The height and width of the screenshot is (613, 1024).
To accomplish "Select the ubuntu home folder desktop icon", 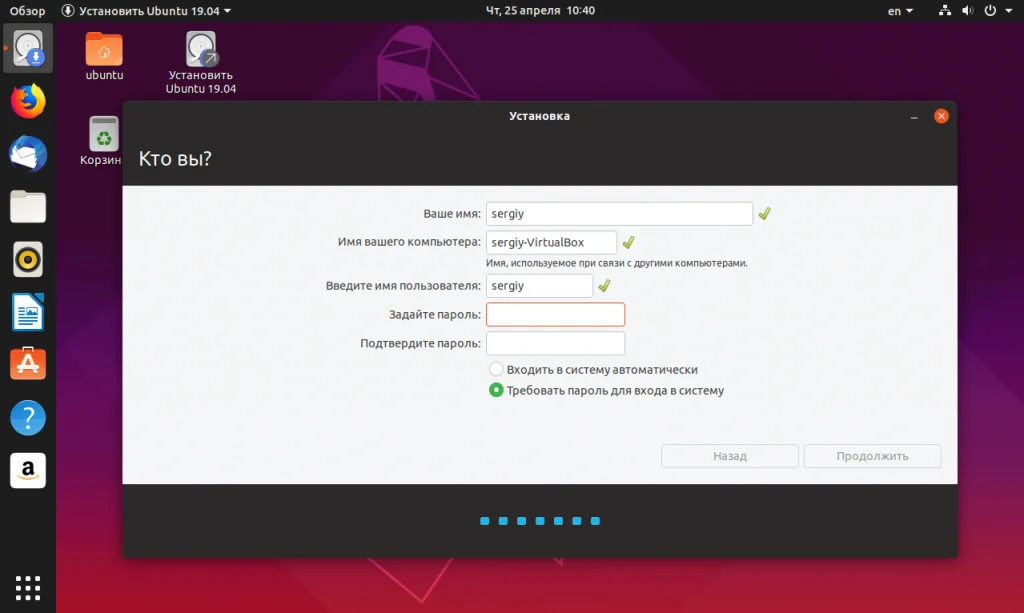I will click(x=104, y=56).
